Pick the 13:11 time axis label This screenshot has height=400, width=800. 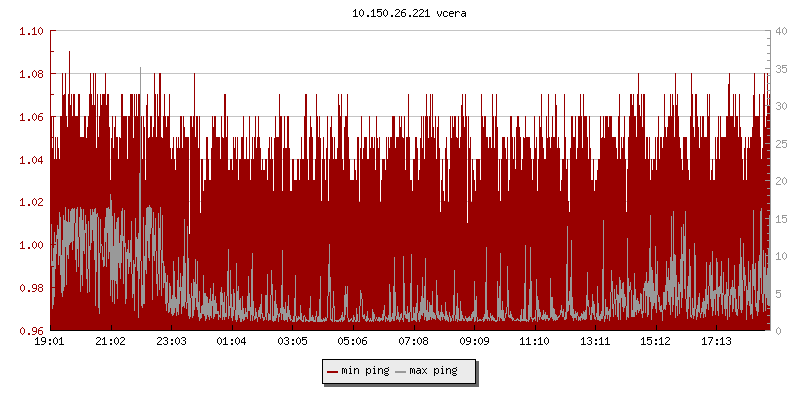tap(595, 342)
